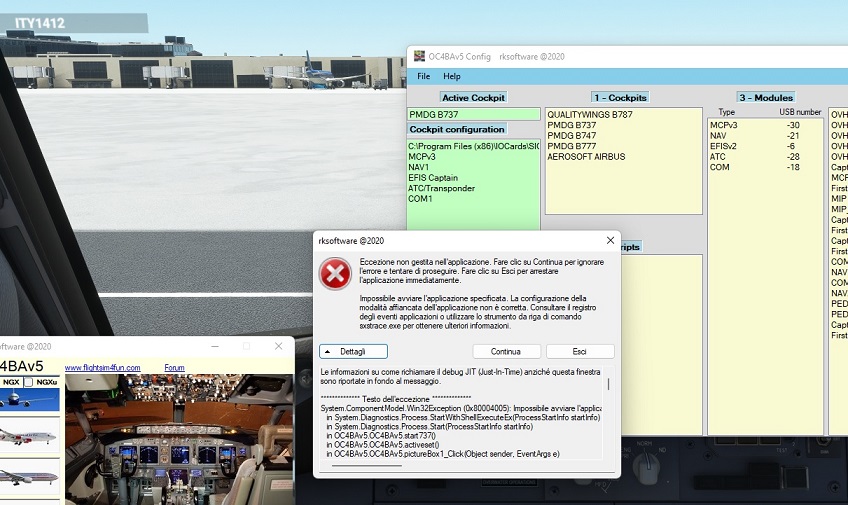Click the red error icon in the dialog
The height and width of the screenshot is (505, 848).
(x=335, y=273)
